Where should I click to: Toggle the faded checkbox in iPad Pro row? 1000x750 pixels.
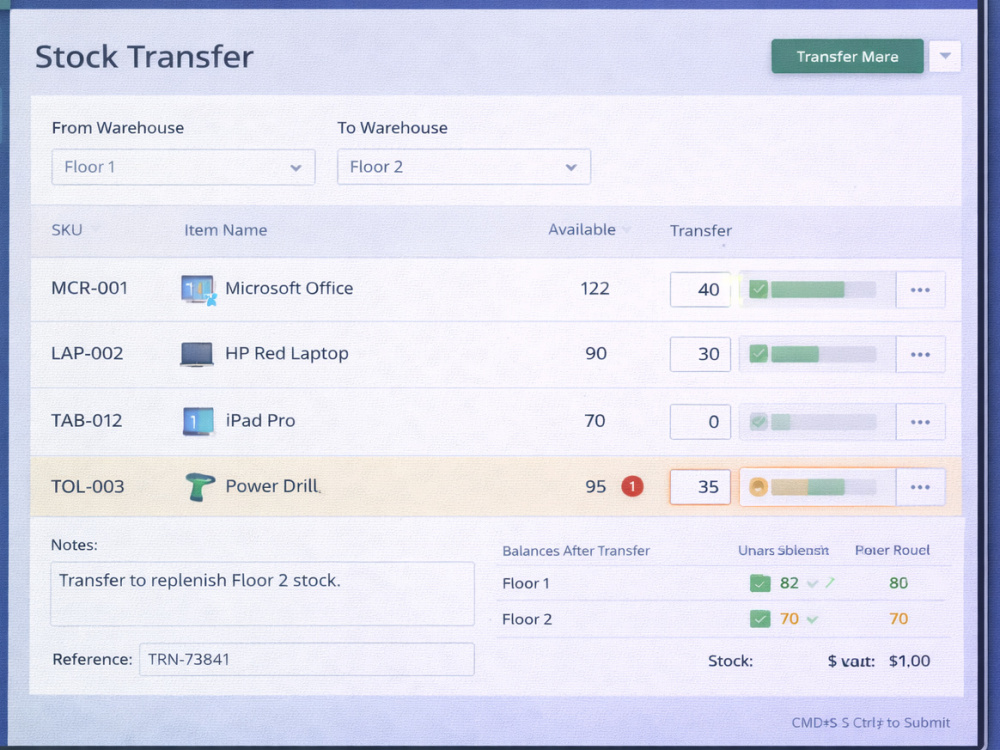tap(758, 422)
